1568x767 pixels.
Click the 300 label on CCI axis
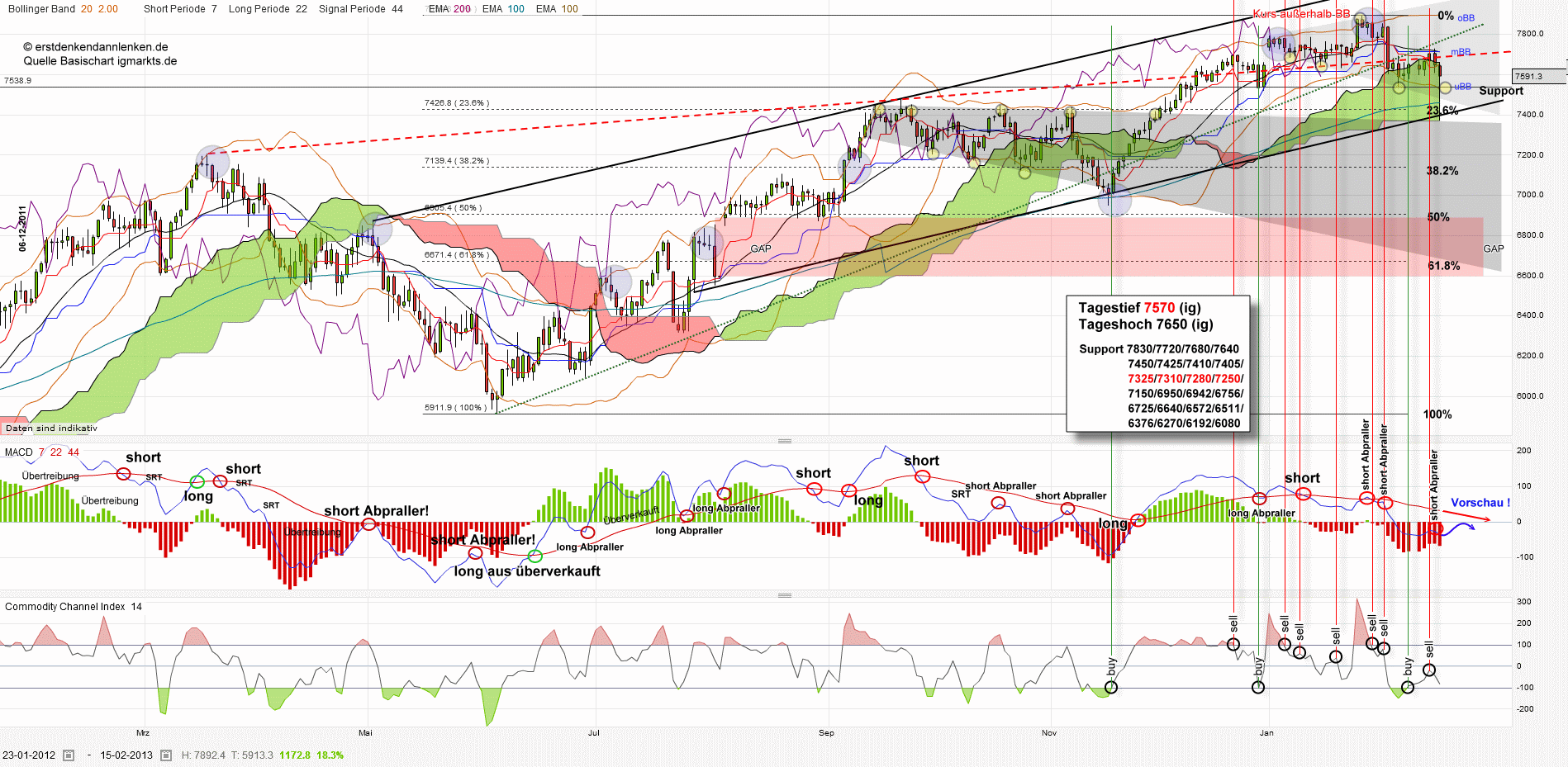pos(1524,602)
